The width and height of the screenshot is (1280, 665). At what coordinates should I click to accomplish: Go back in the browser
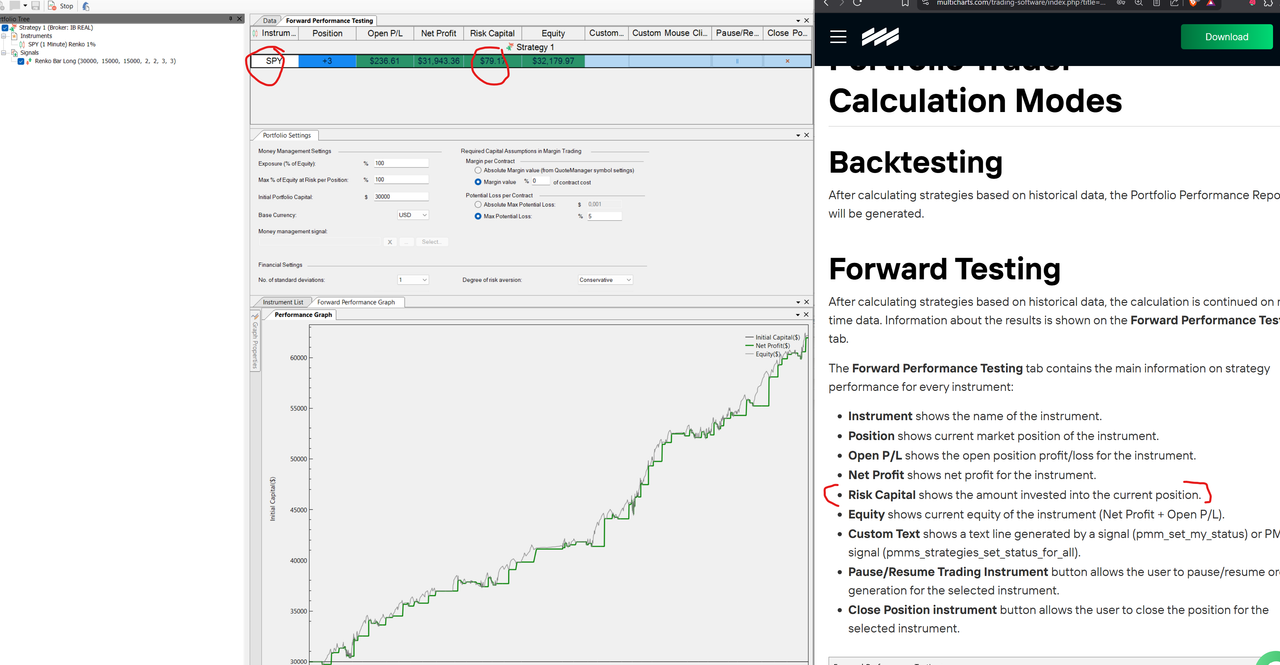826,4
